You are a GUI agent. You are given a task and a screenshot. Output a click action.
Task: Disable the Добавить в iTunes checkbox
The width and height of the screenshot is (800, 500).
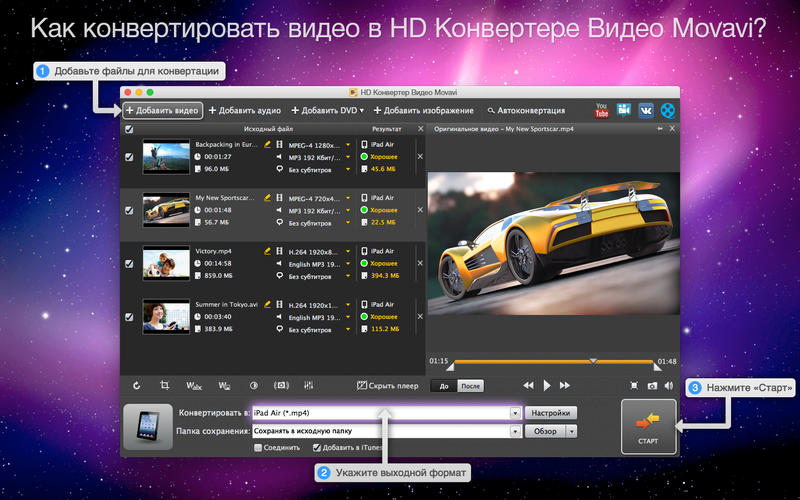(317, 447)
